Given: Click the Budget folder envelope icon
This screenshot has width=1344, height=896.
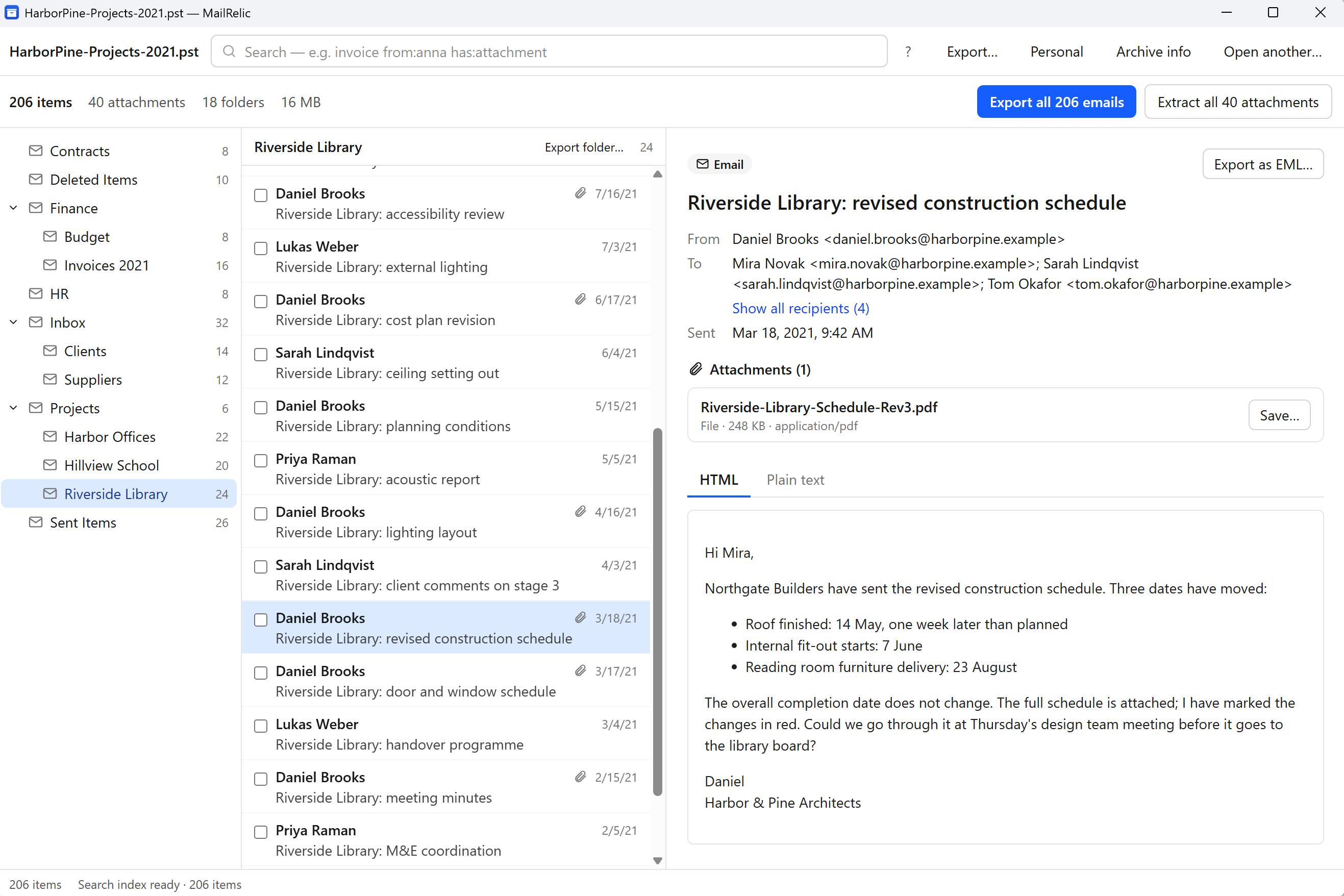Looking at the screenshot, I should coord(49,236).
